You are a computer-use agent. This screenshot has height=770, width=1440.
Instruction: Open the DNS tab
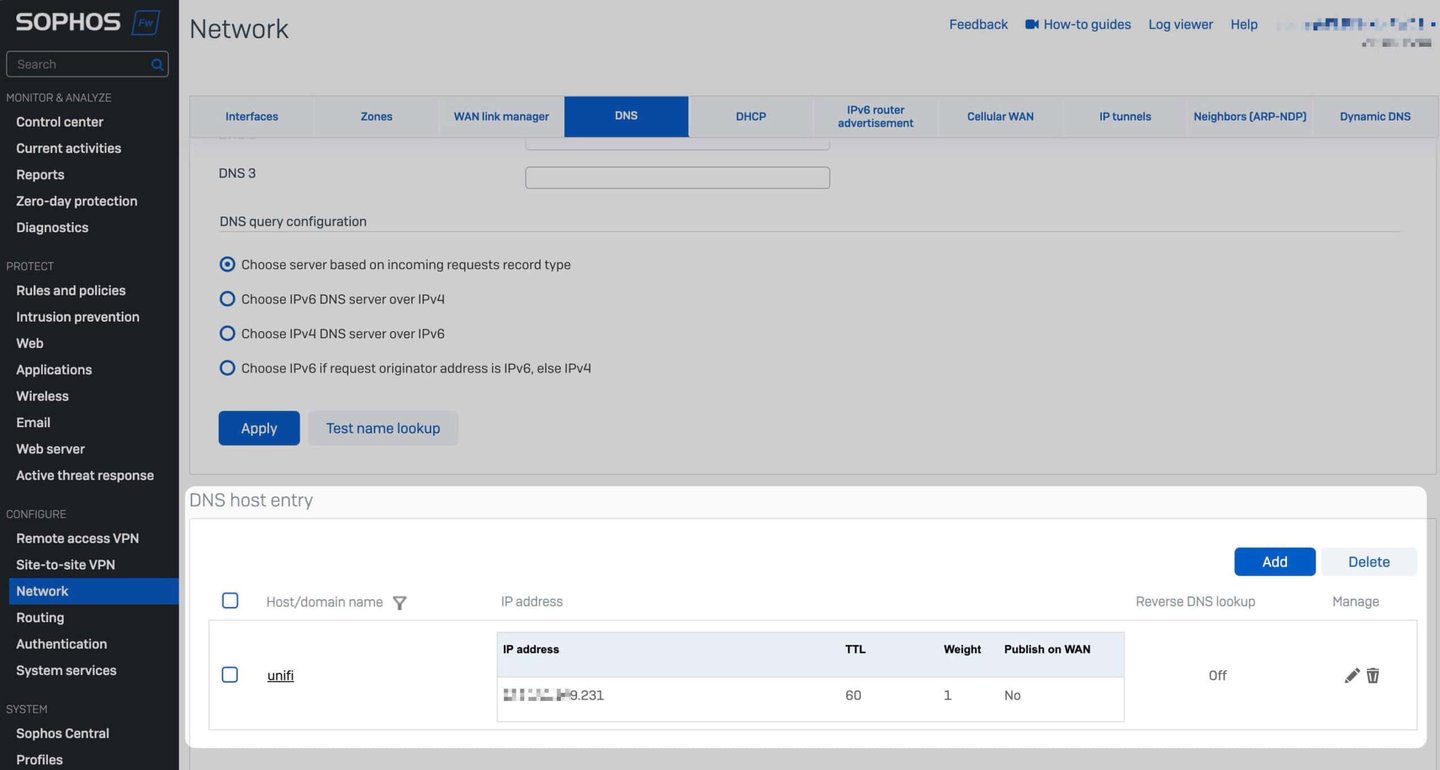(x=626, y=116)
